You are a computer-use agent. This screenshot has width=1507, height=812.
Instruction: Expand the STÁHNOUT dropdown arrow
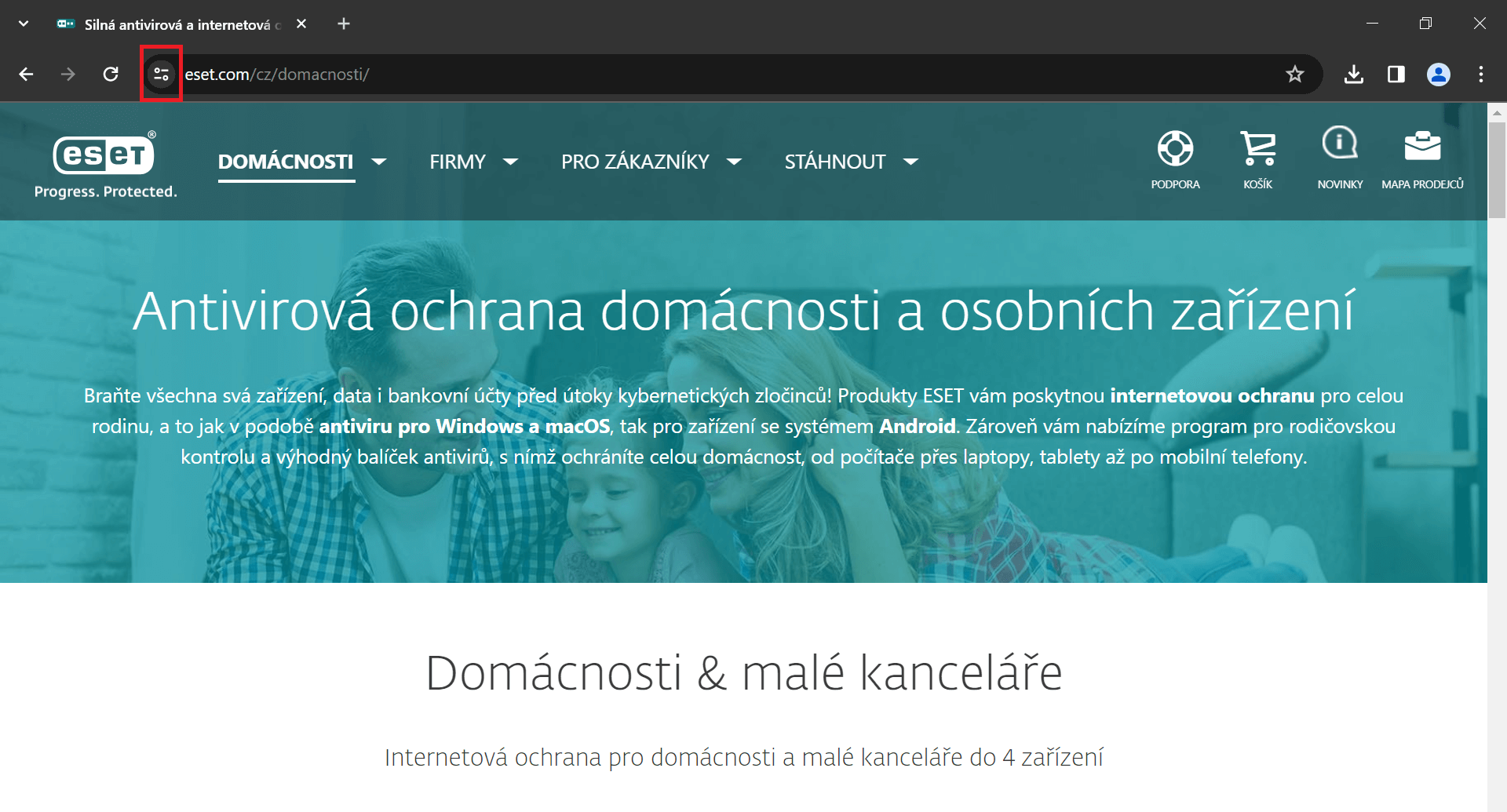(x=910, y=162)
